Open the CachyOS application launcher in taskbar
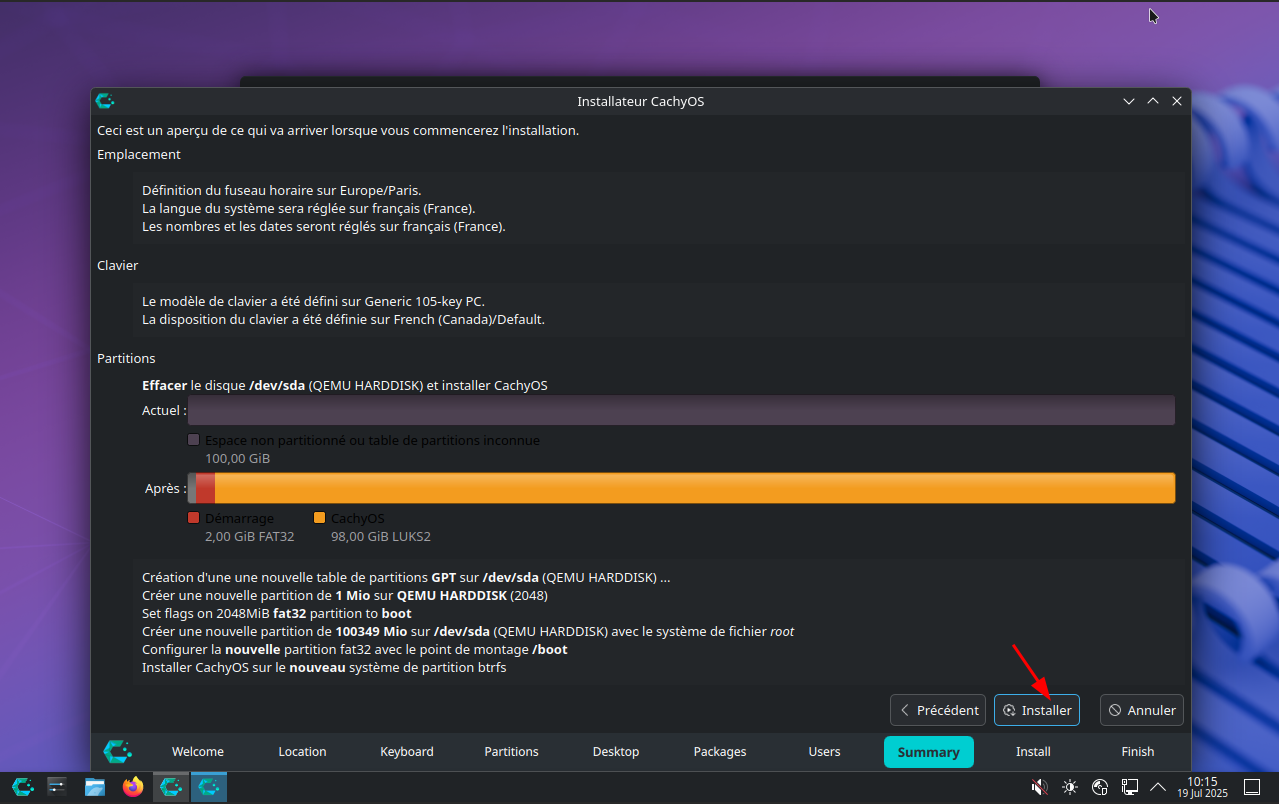Viewport: 1279px width, 804px height. 22,787
